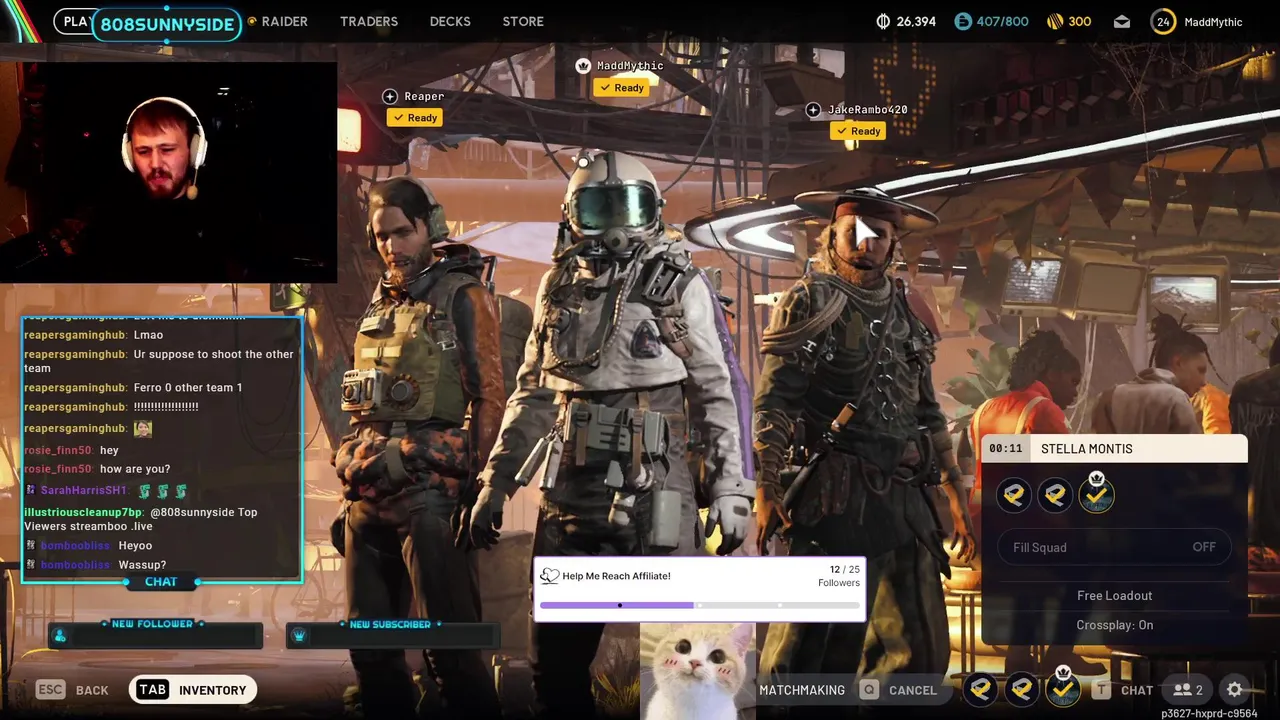This screenshot has width=1280, height=720.
Task: Click the JakeRambo420 player name label
Action: pyautogui.click(x=867, y=110)
